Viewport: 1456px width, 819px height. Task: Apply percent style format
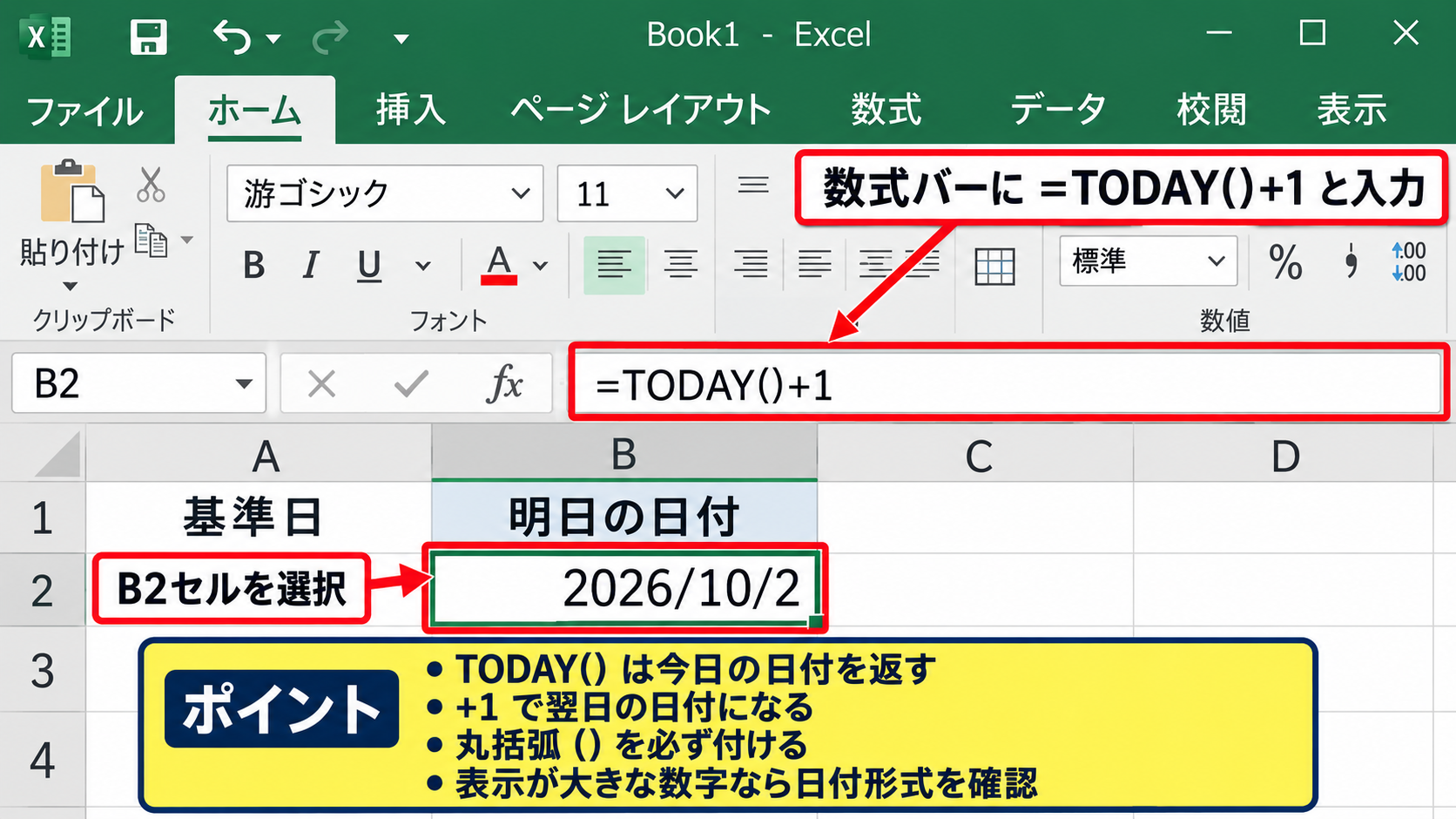1285,262
